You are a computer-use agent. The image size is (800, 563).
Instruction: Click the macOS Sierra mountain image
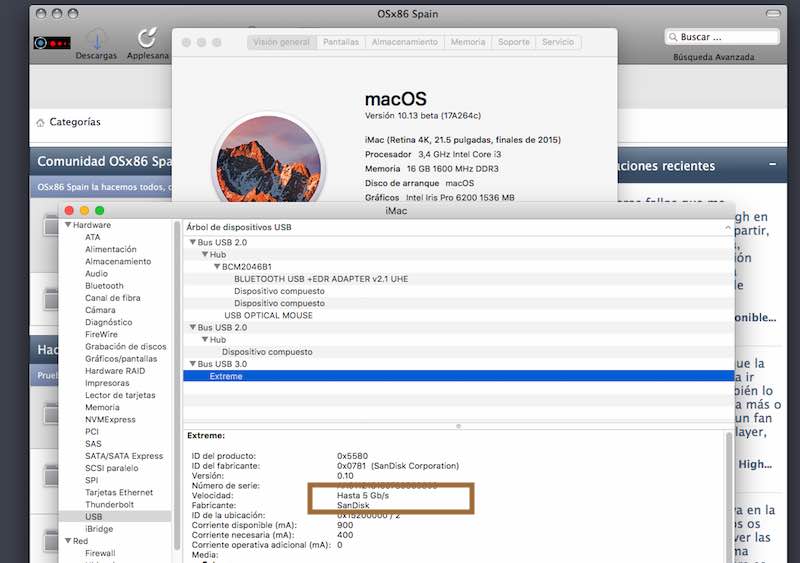[268, 160]
